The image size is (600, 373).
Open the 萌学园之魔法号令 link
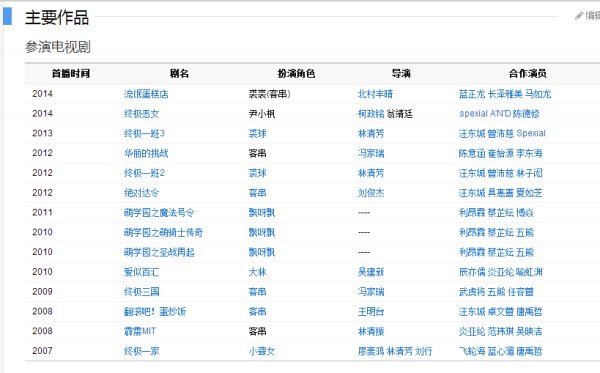tap(159, 213)
